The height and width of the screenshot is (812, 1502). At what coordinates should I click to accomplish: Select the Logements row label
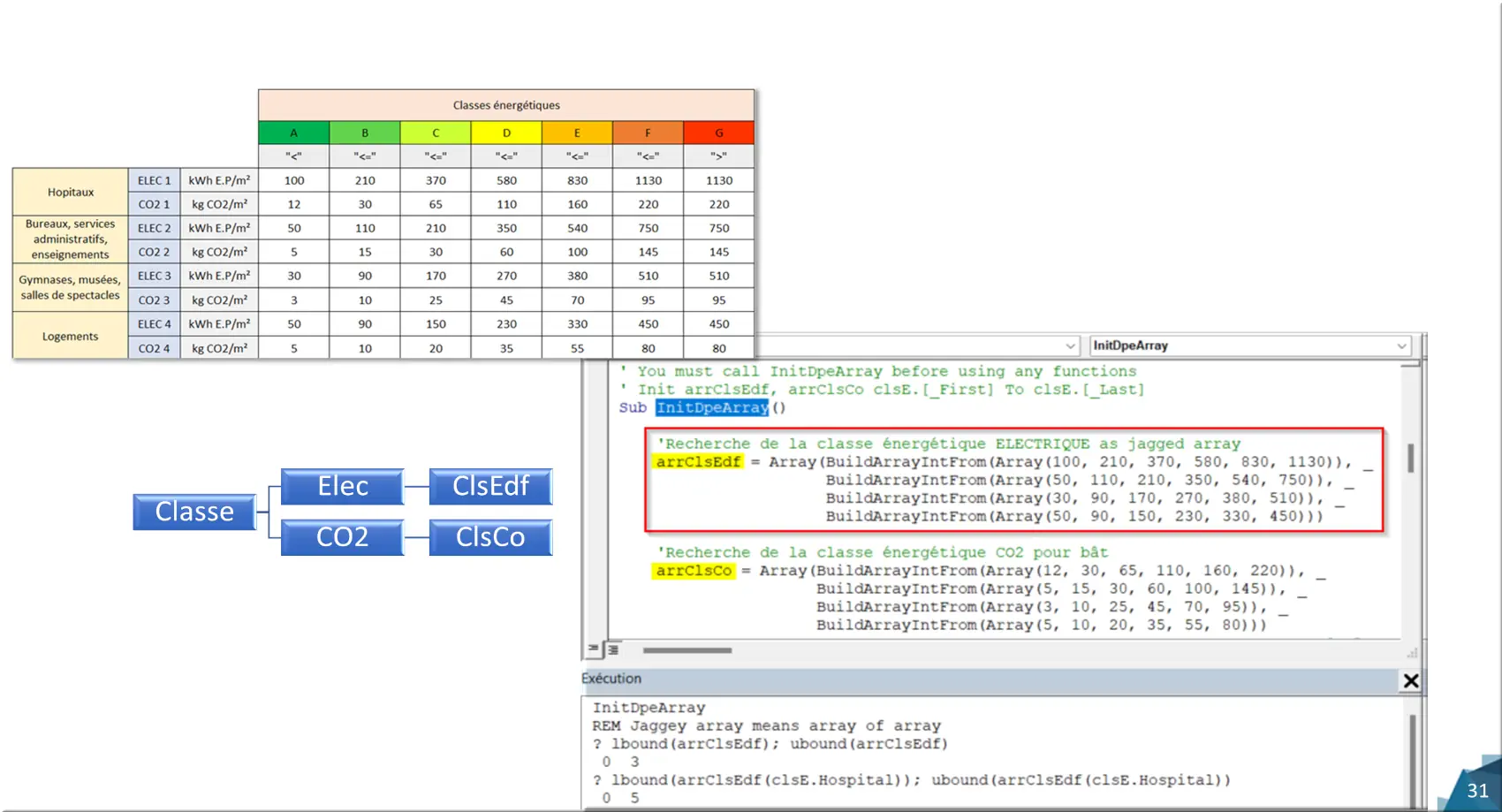[x=71, y=336]
